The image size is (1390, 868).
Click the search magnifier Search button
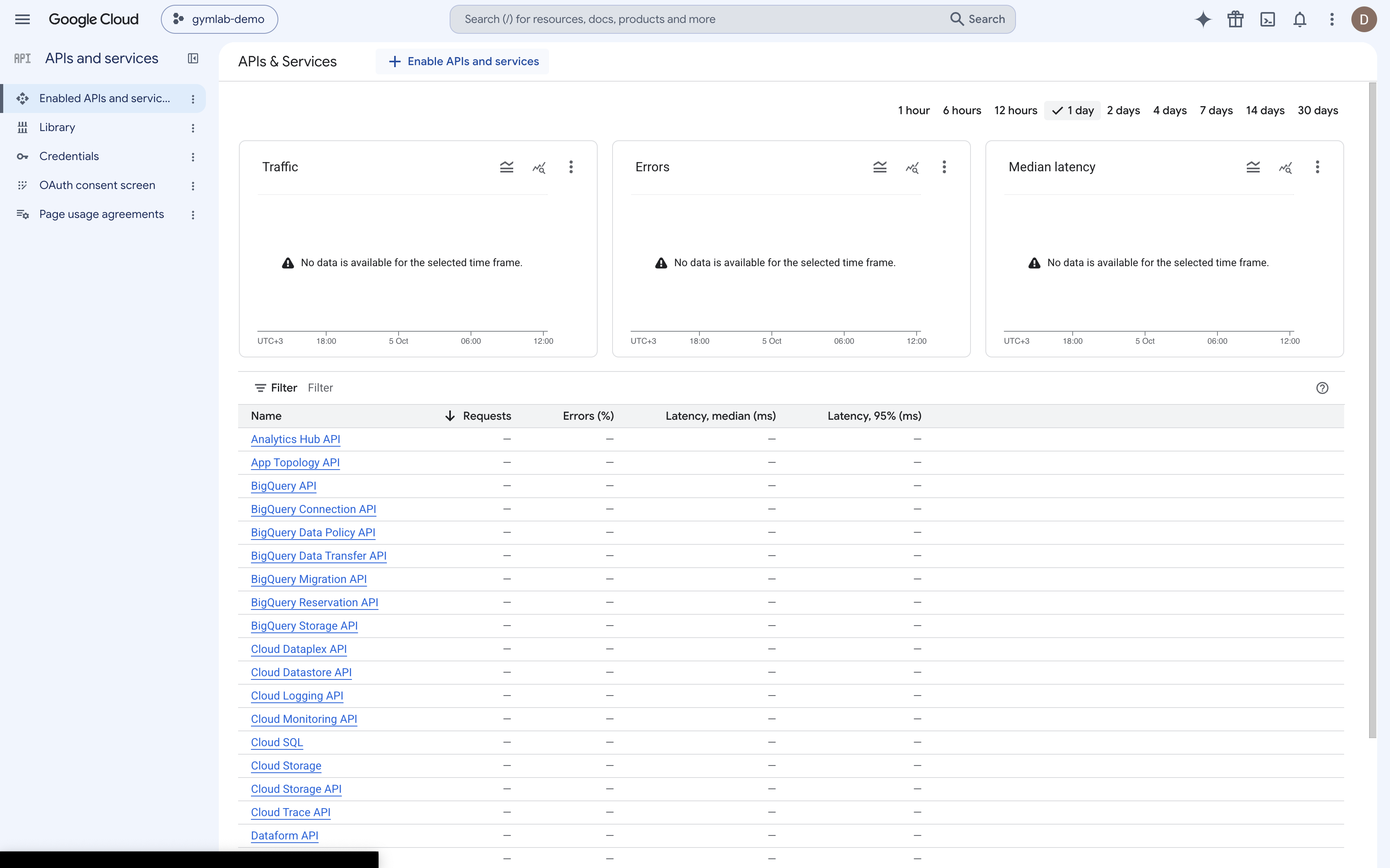977,19
